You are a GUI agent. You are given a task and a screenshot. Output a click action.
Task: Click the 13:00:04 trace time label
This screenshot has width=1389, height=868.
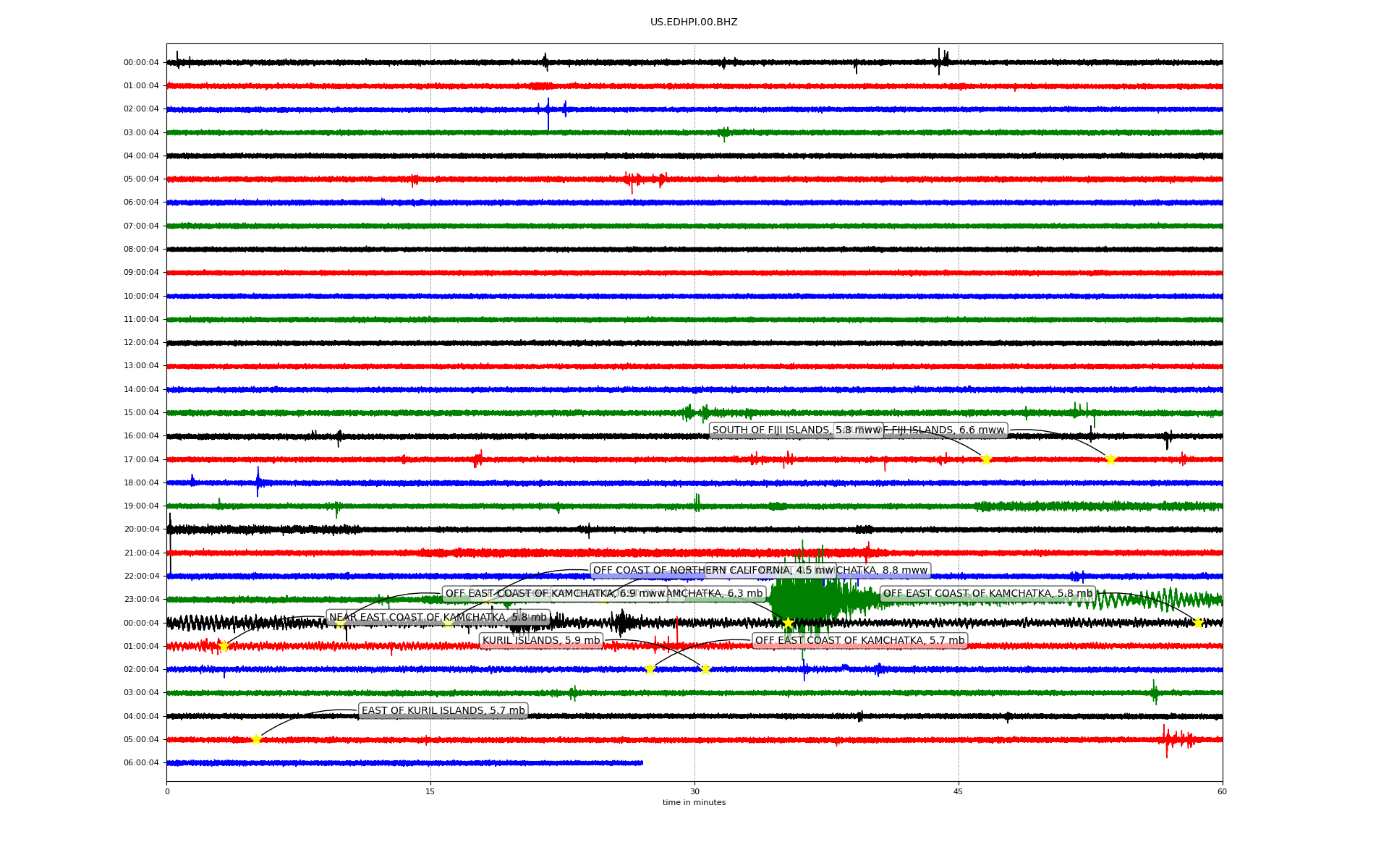[x=141, y=366]
